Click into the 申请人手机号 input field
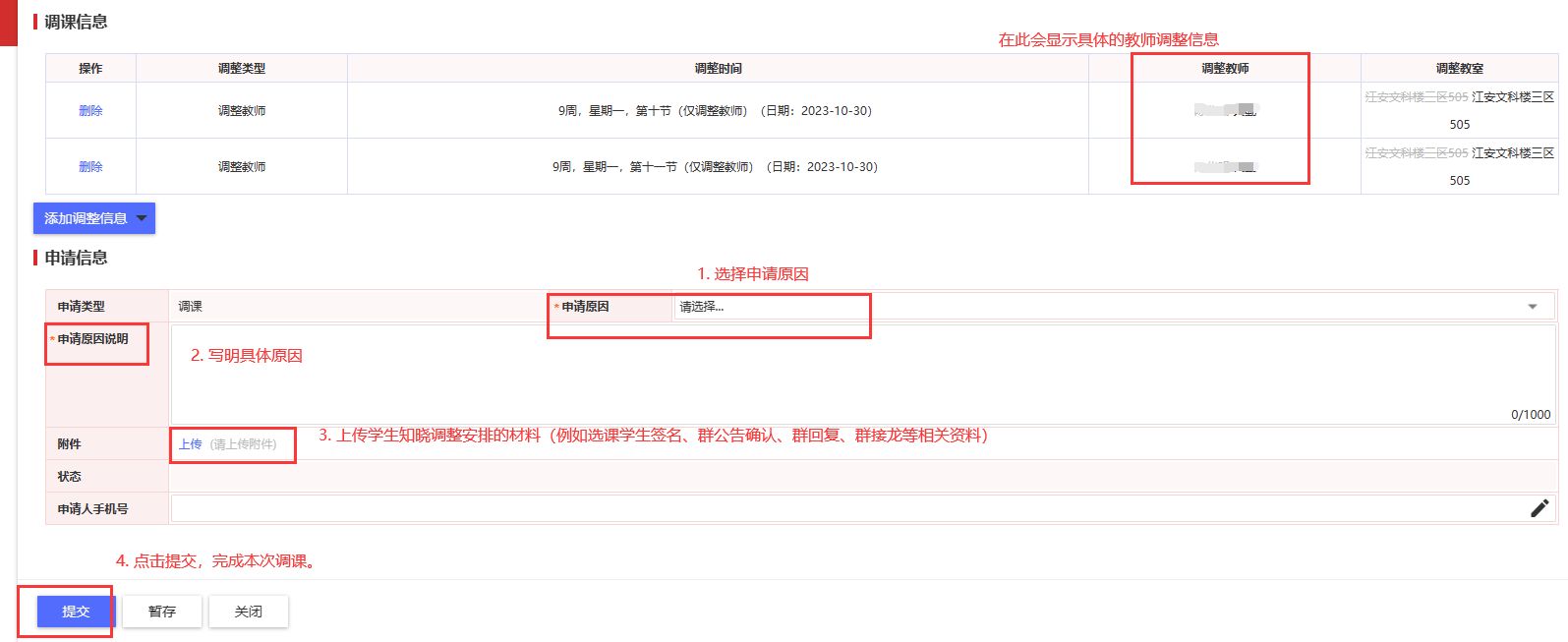This screenshot has width=1568, height=642. click(x=845, y=508)
